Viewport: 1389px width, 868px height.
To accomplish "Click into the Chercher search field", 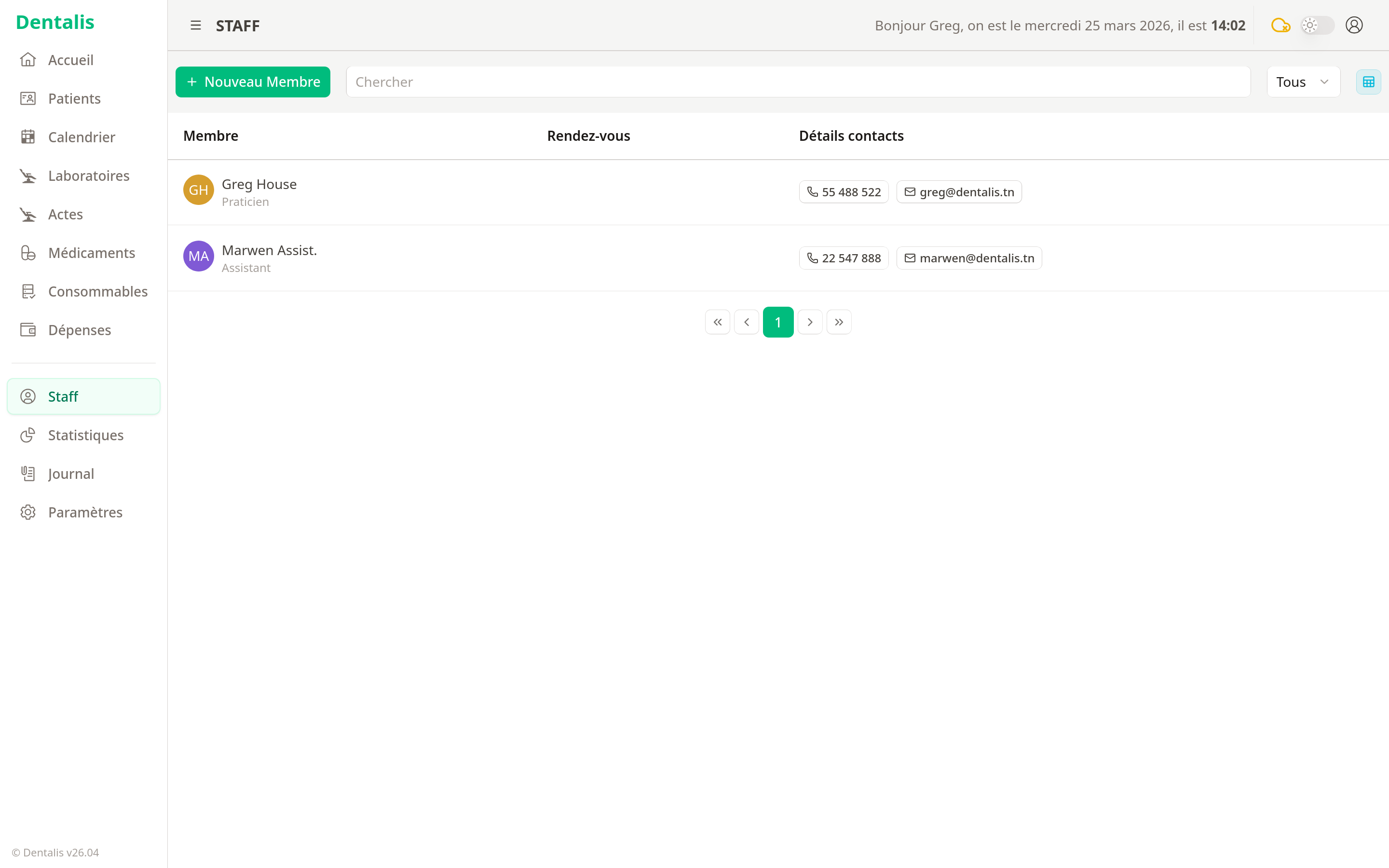I will pyautogui.click(x=798, y=82).
